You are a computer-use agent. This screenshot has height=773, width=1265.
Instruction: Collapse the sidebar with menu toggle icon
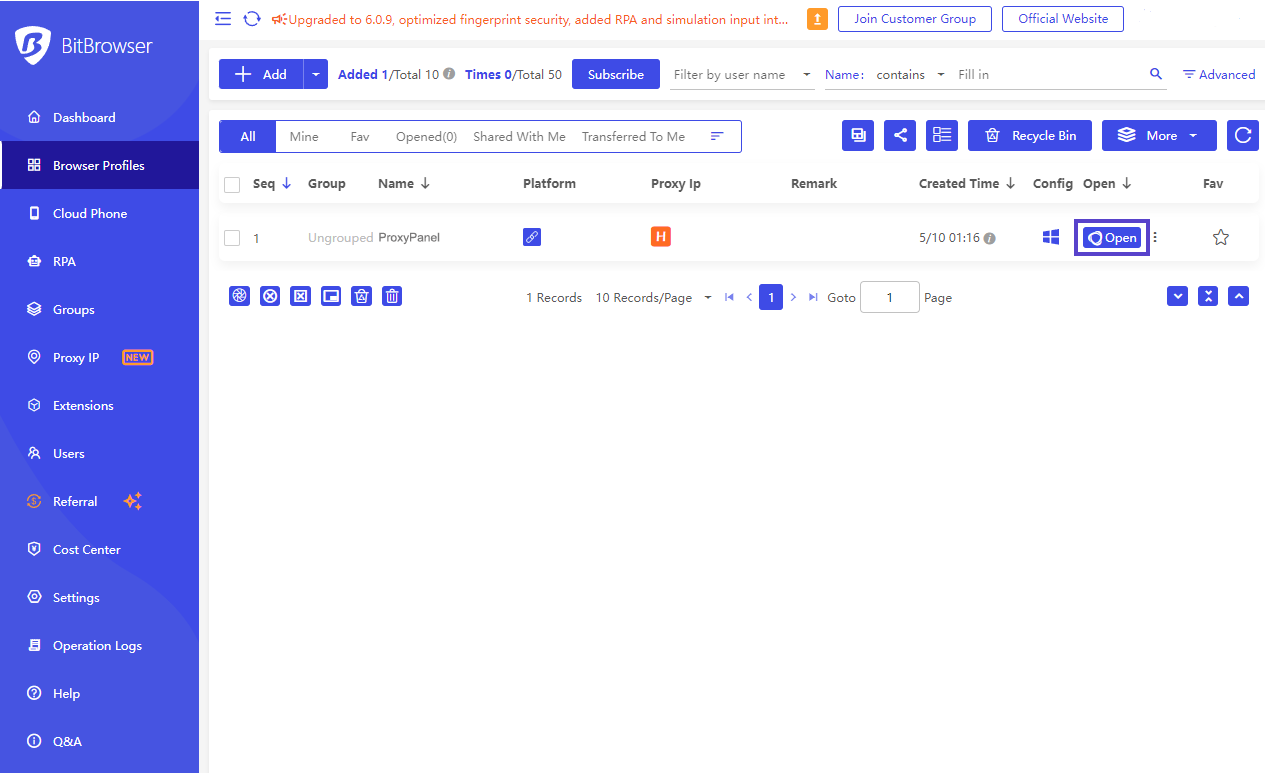tap(223, 19)
